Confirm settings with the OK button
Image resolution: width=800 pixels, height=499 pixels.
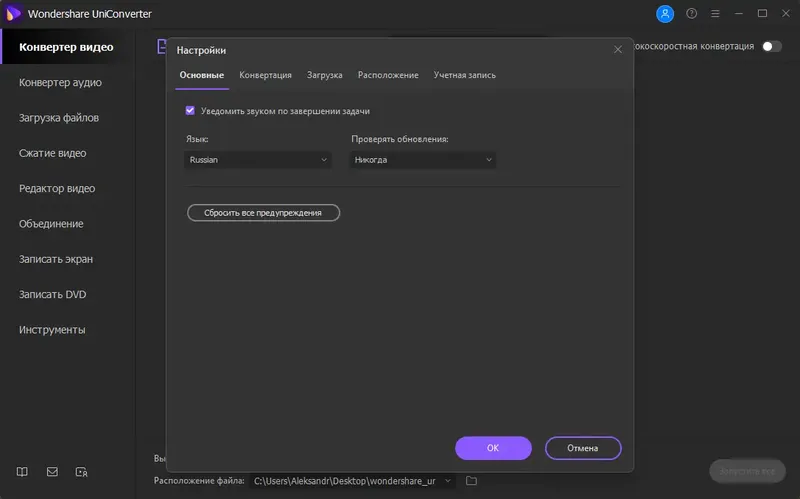point(493,448)
